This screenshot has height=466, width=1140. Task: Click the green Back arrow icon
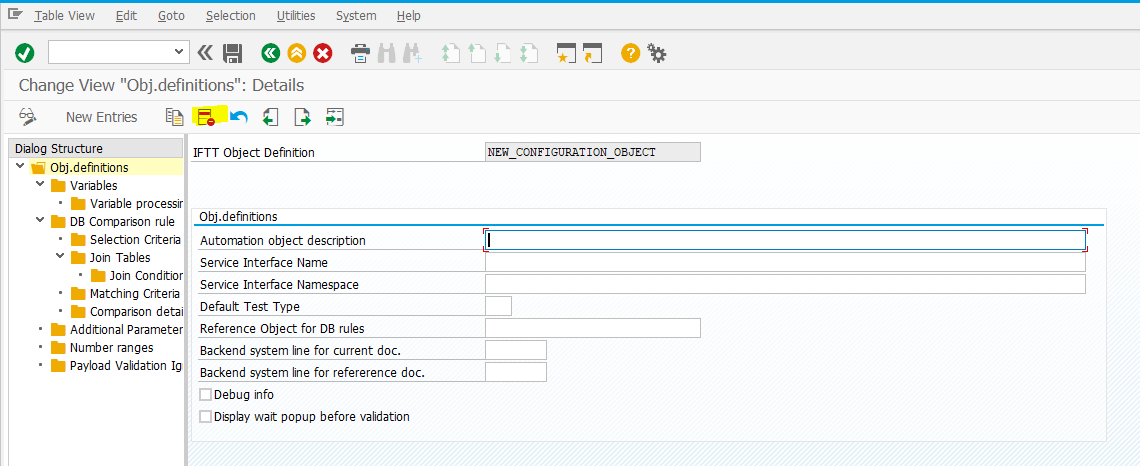click(270, 53)
